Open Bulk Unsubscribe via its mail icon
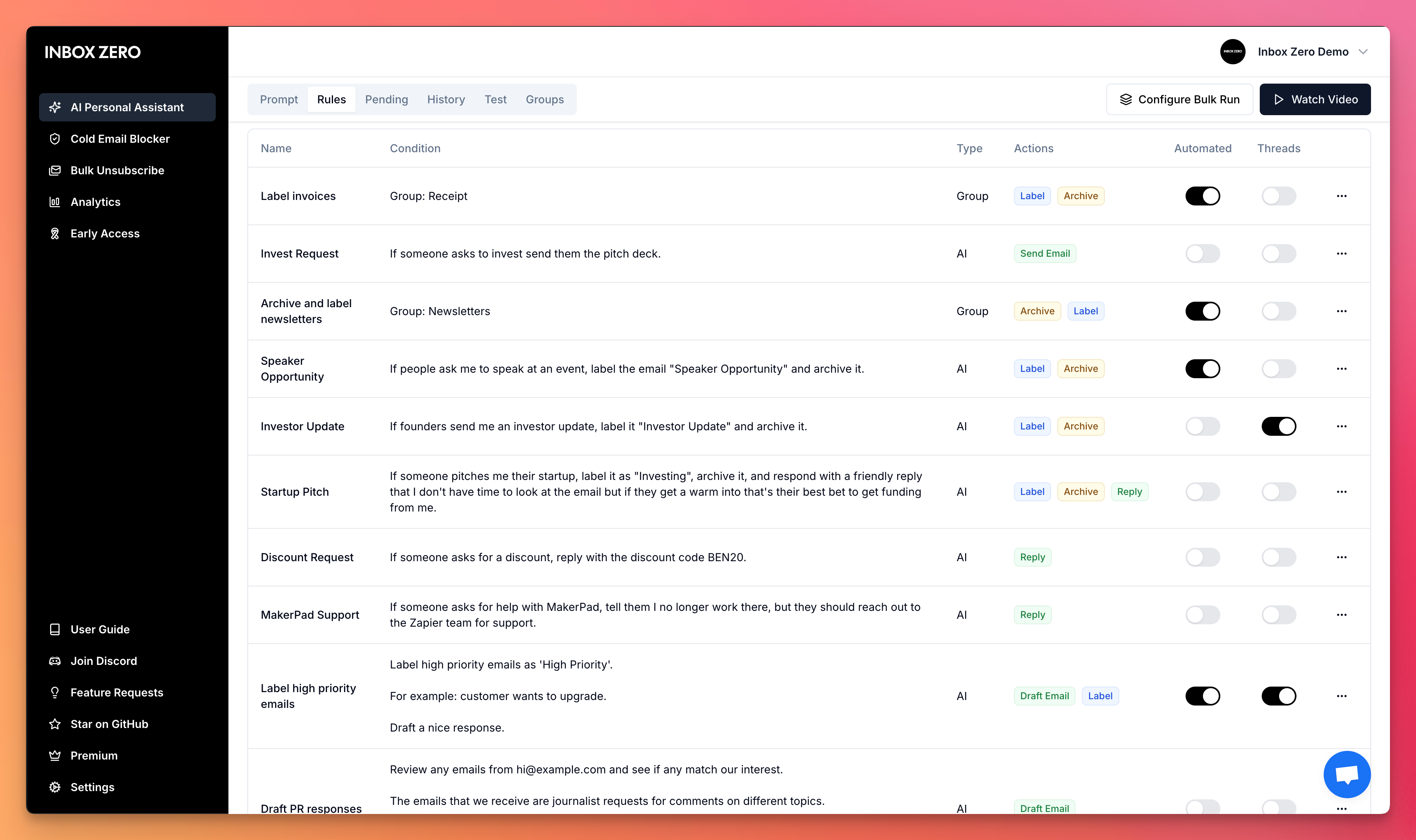This screenshot has width=1416, height=840. pyautogui.click(x=55, y=170)
